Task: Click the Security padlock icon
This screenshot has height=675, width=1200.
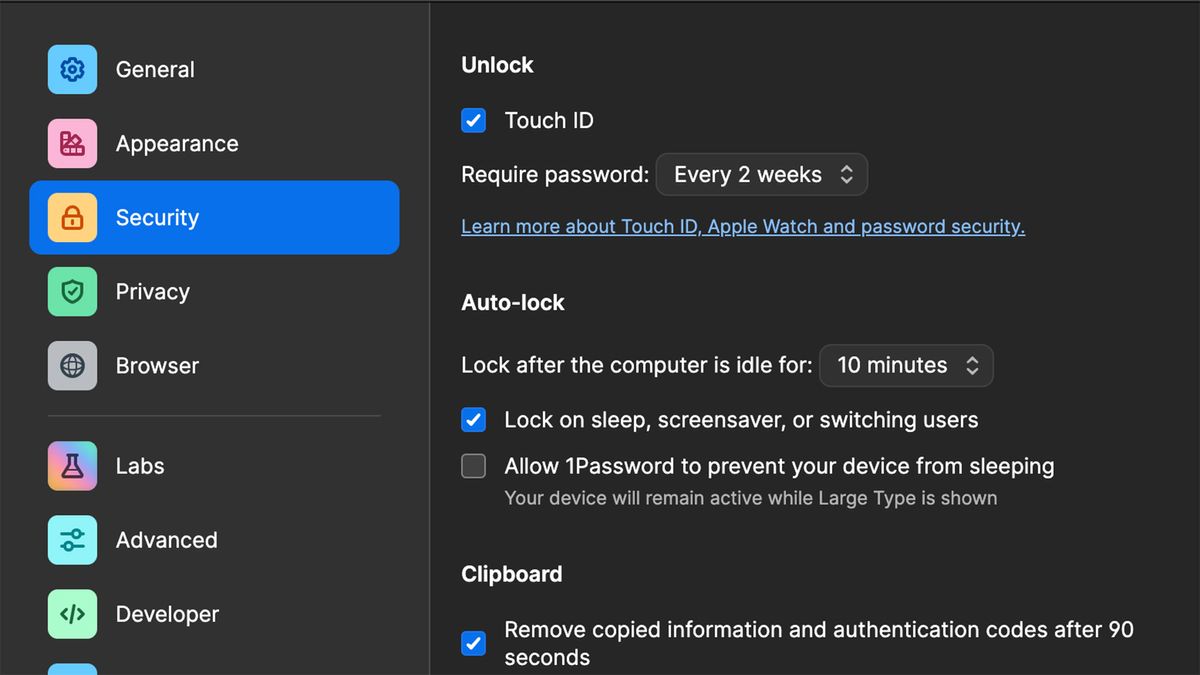Action: 72,217
